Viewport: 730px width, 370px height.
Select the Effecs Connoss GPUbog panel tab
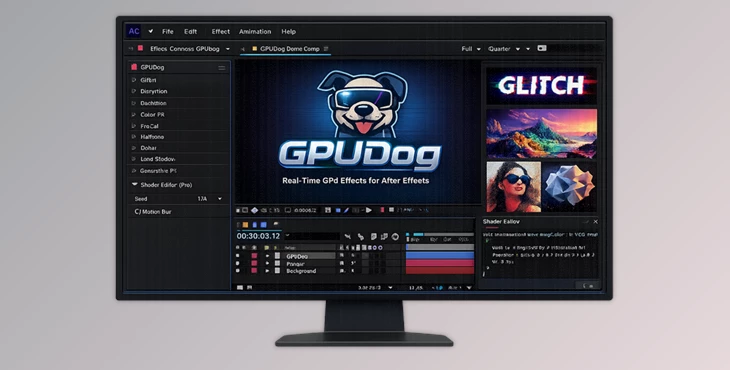(x=185, y=48)
